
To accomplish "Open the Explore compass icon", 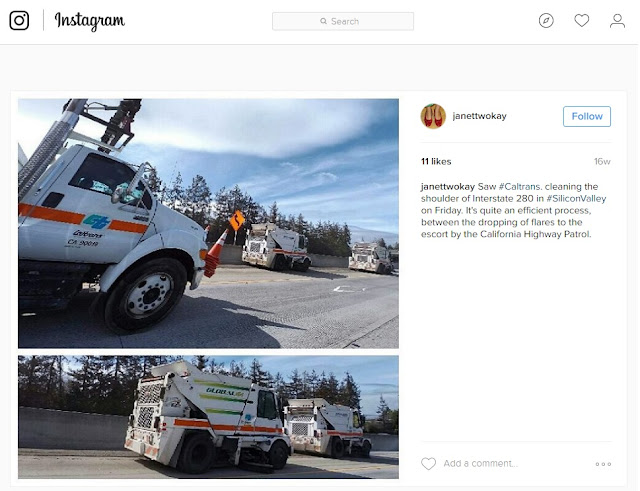I will tap(546, 20).
